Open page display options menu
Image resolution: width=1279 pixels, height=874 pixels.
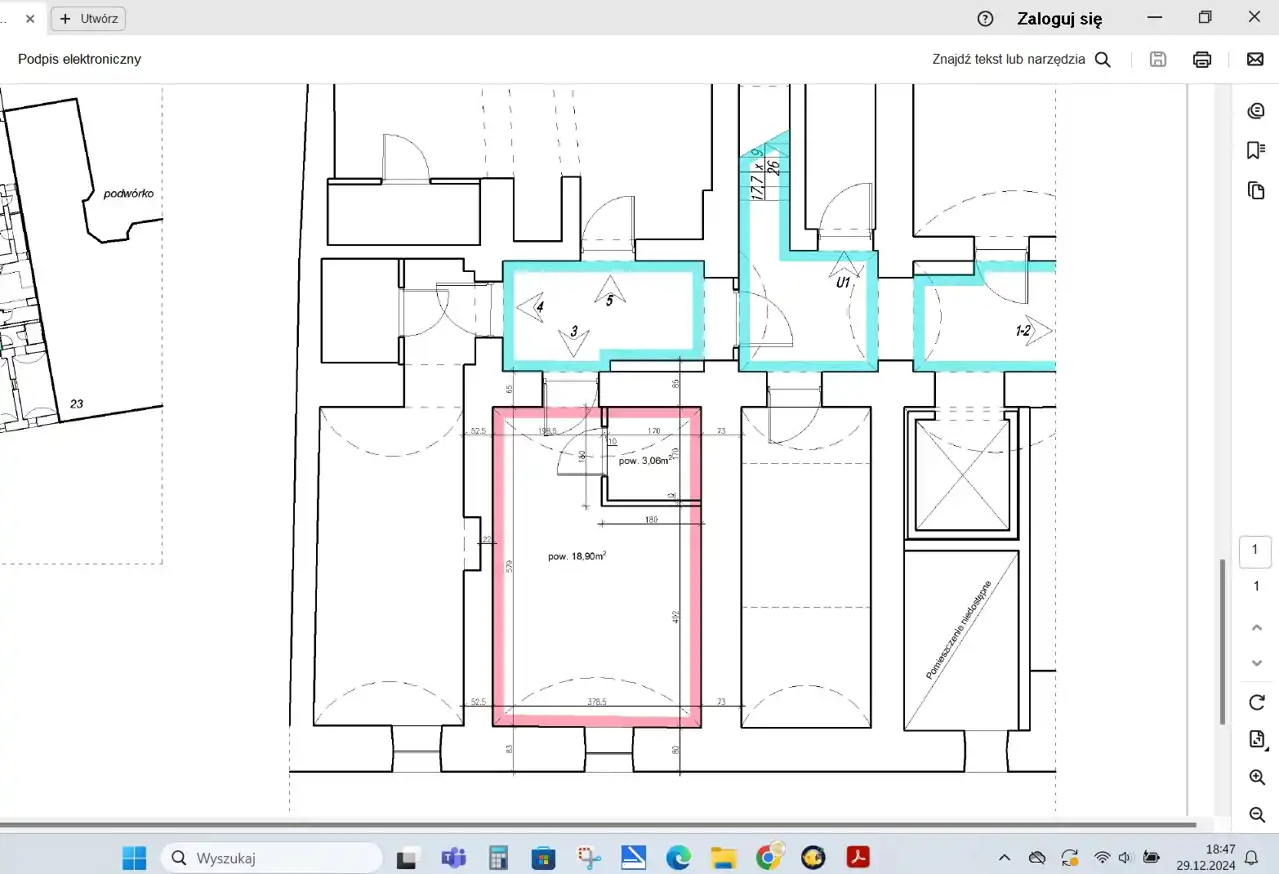[1257, 740]
